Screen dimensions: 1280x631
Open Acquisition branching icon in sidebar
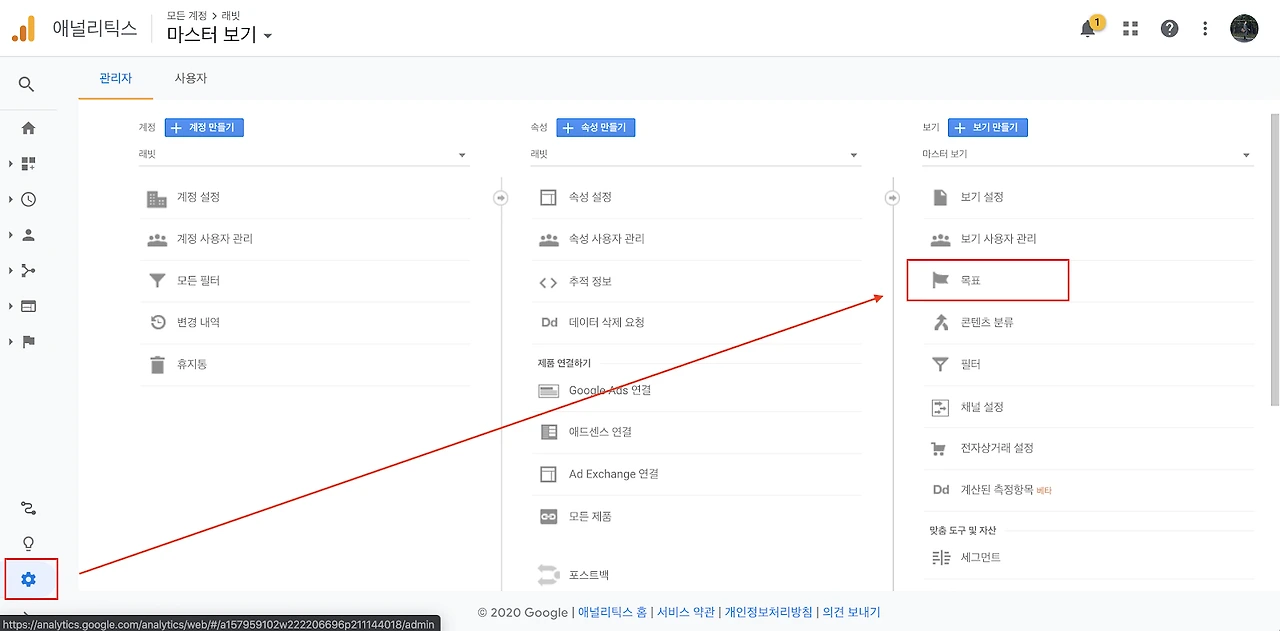(x=28, y=270)
